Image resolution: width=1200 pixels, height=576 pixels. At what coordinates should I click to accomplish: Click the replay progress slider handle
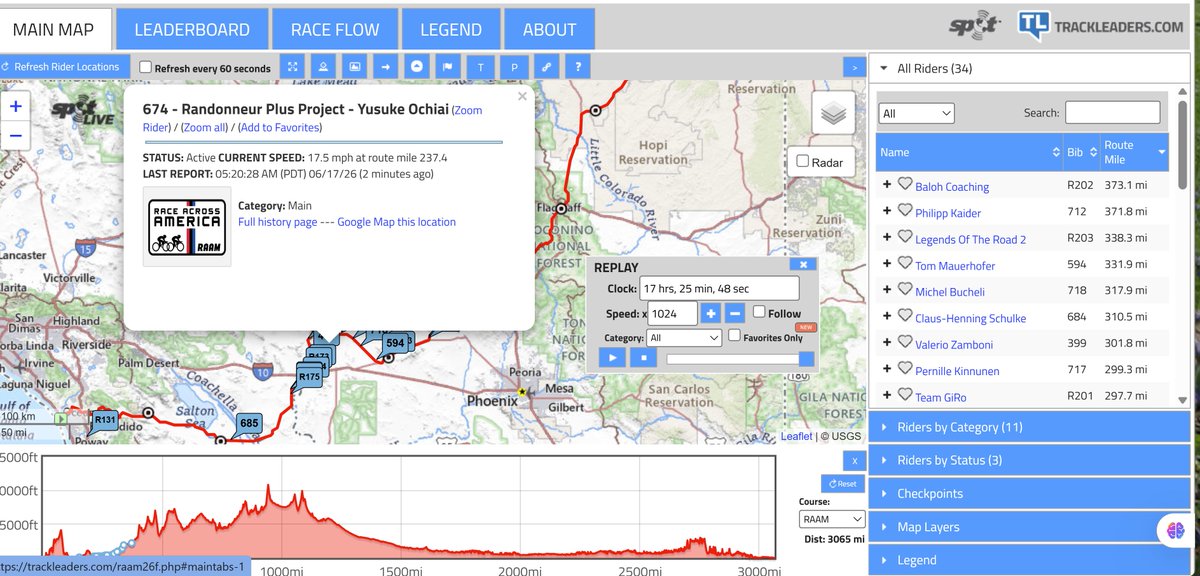click(807, 358)
